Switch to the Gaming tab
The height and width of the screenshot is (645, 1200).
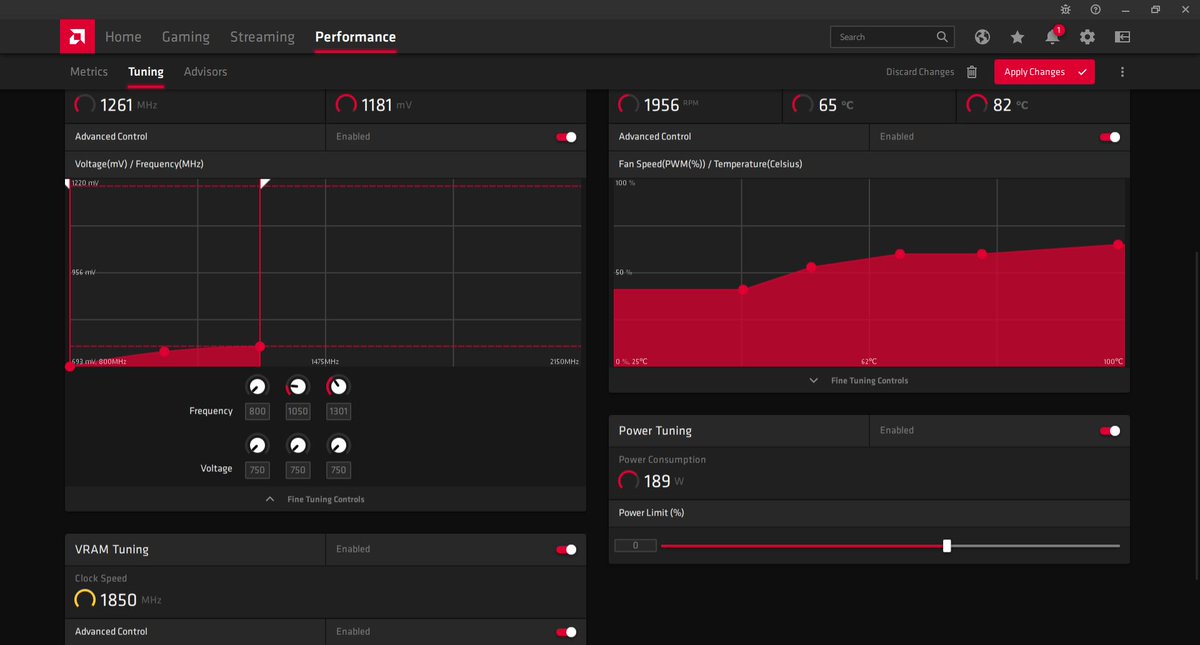pyautogui.click(x=186, y=37)
